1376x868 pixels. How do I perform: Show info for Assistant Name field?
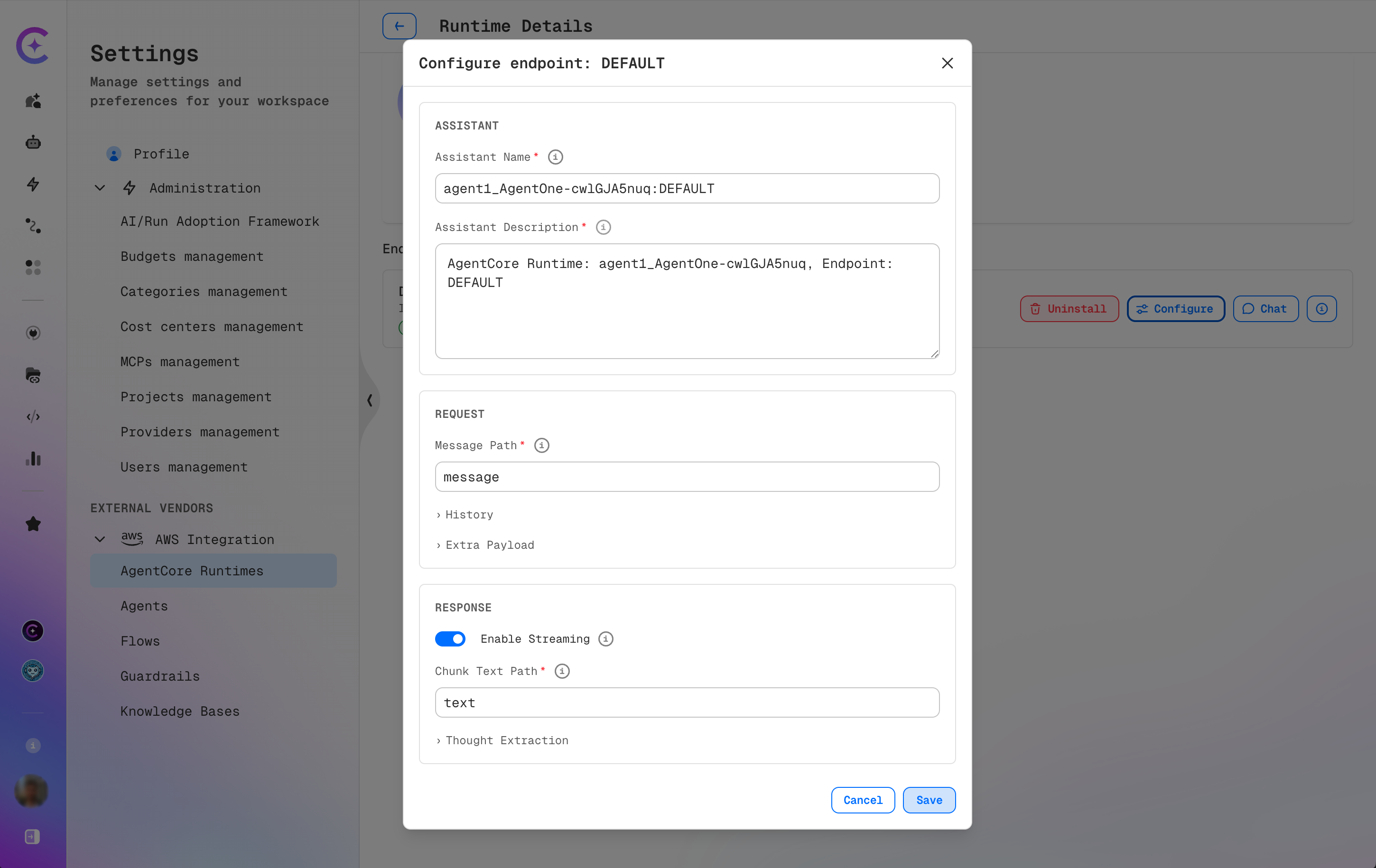click(556, 157)
